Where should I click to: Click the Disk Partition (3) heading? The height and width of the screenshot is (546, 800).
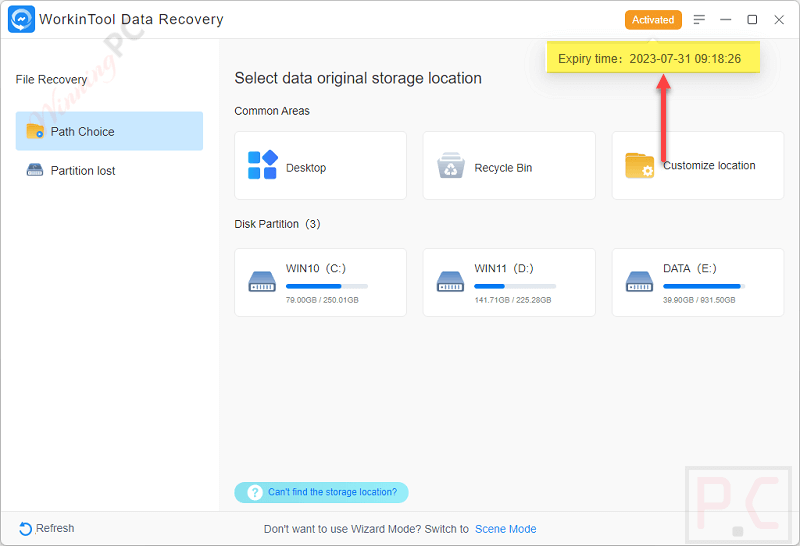point(277,224)
